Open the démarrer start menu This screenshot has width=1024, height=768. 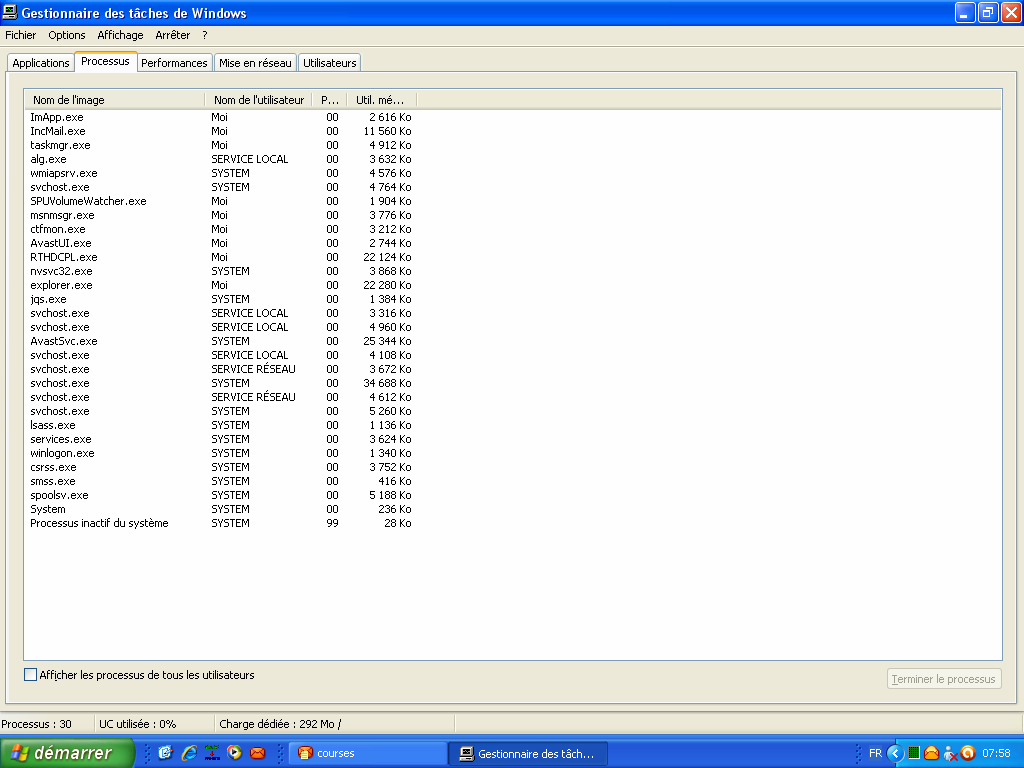[x=67, y=753]
